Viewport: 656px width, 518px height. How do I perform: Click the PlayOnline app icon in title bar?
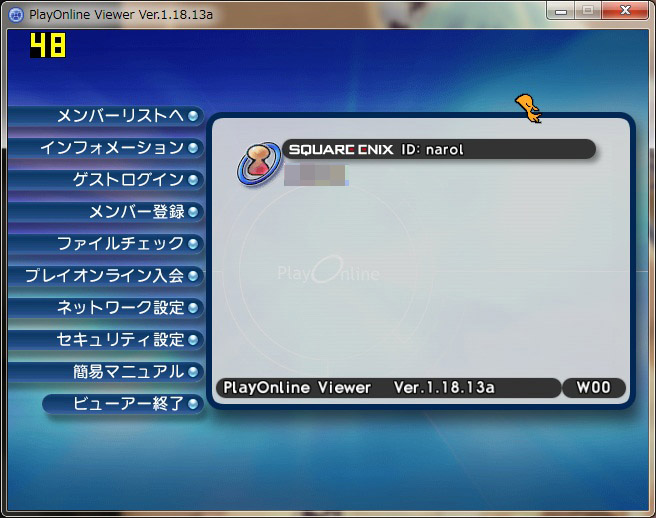[16, 15]
